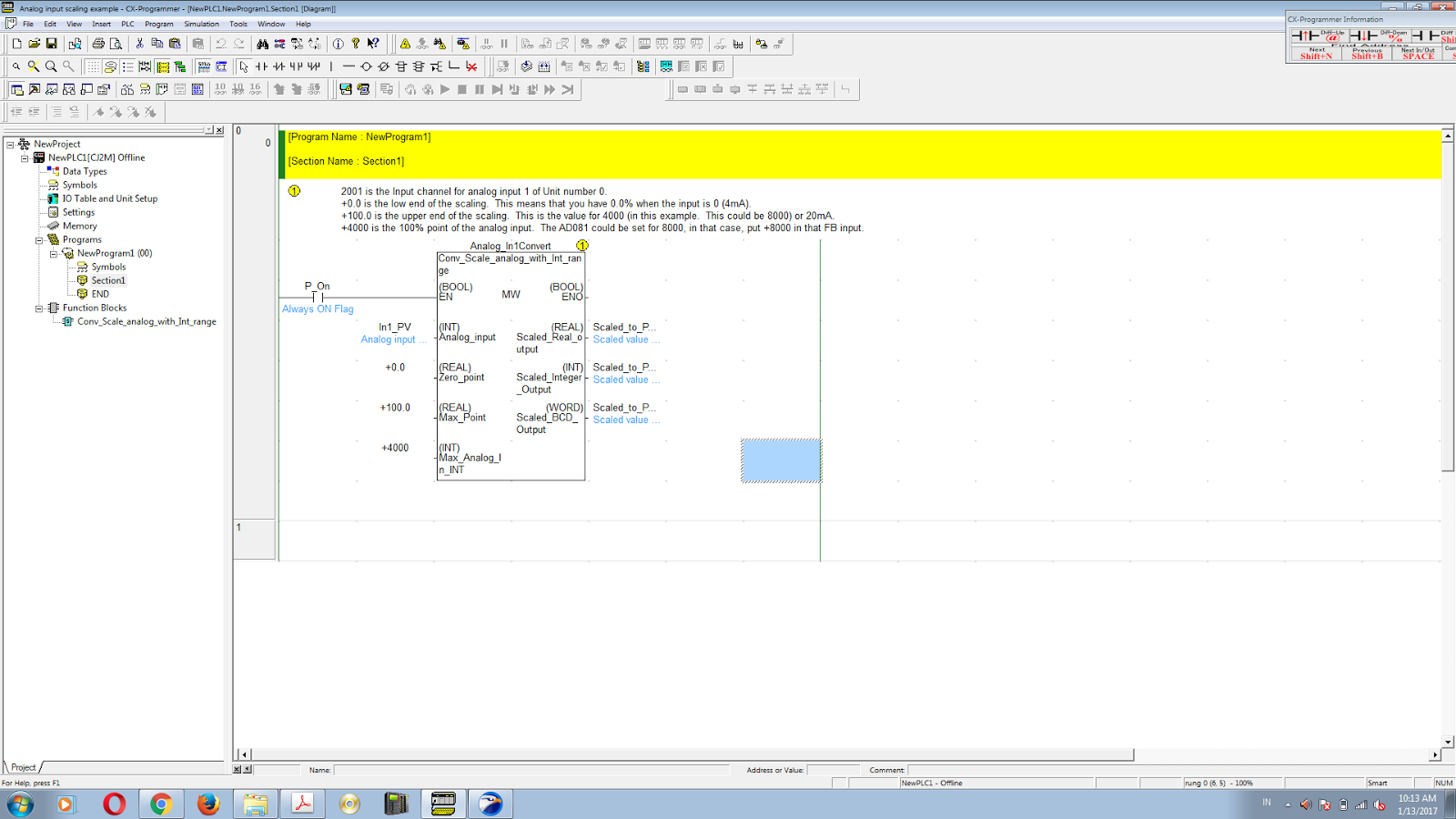Select the New Closed Contact tool
The height and width of the screenshot is (819, 1456).
tap(278, 66)
